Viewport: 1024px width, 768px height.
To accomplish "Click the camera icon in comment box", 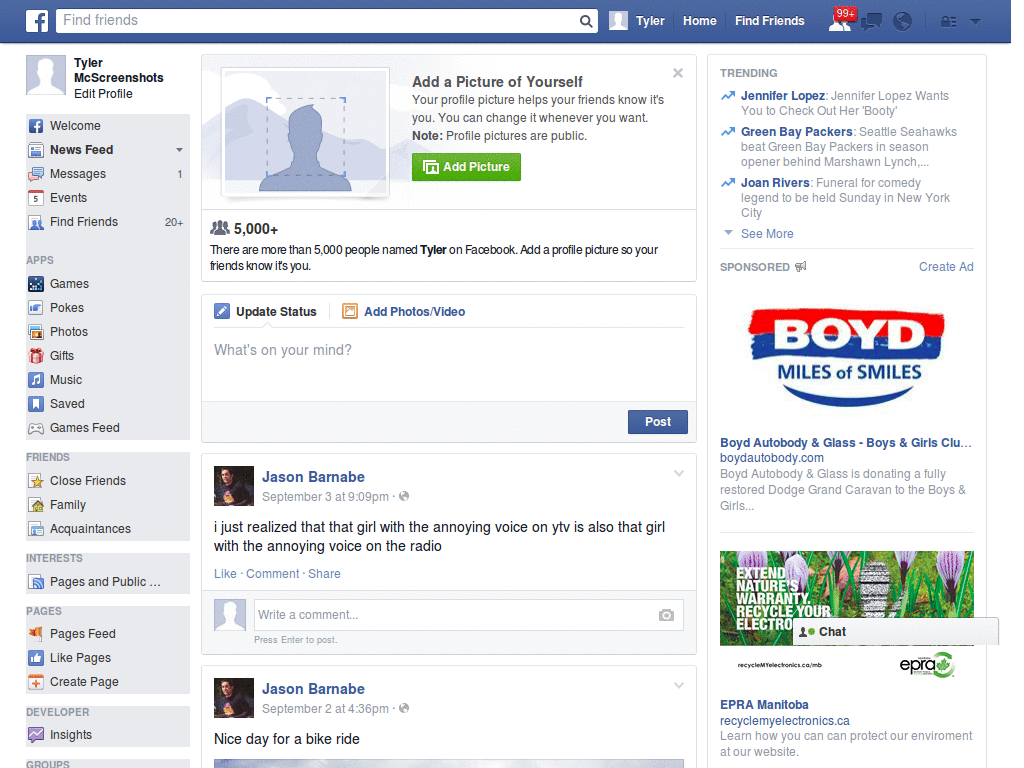I will [x=666, y=615].
